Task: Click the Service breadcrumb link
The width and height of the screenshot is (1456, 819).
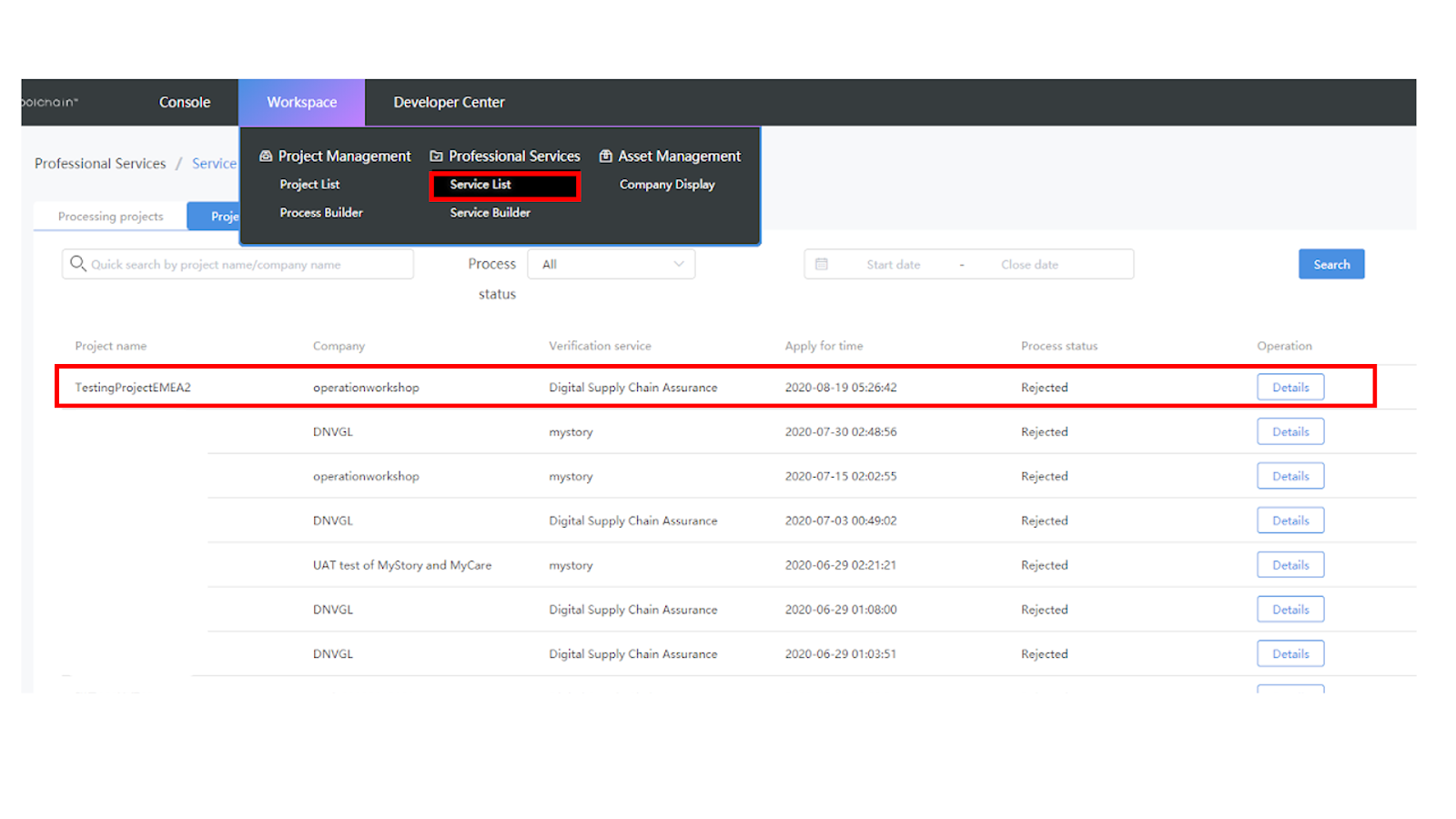Action: (x=214, y=164)
